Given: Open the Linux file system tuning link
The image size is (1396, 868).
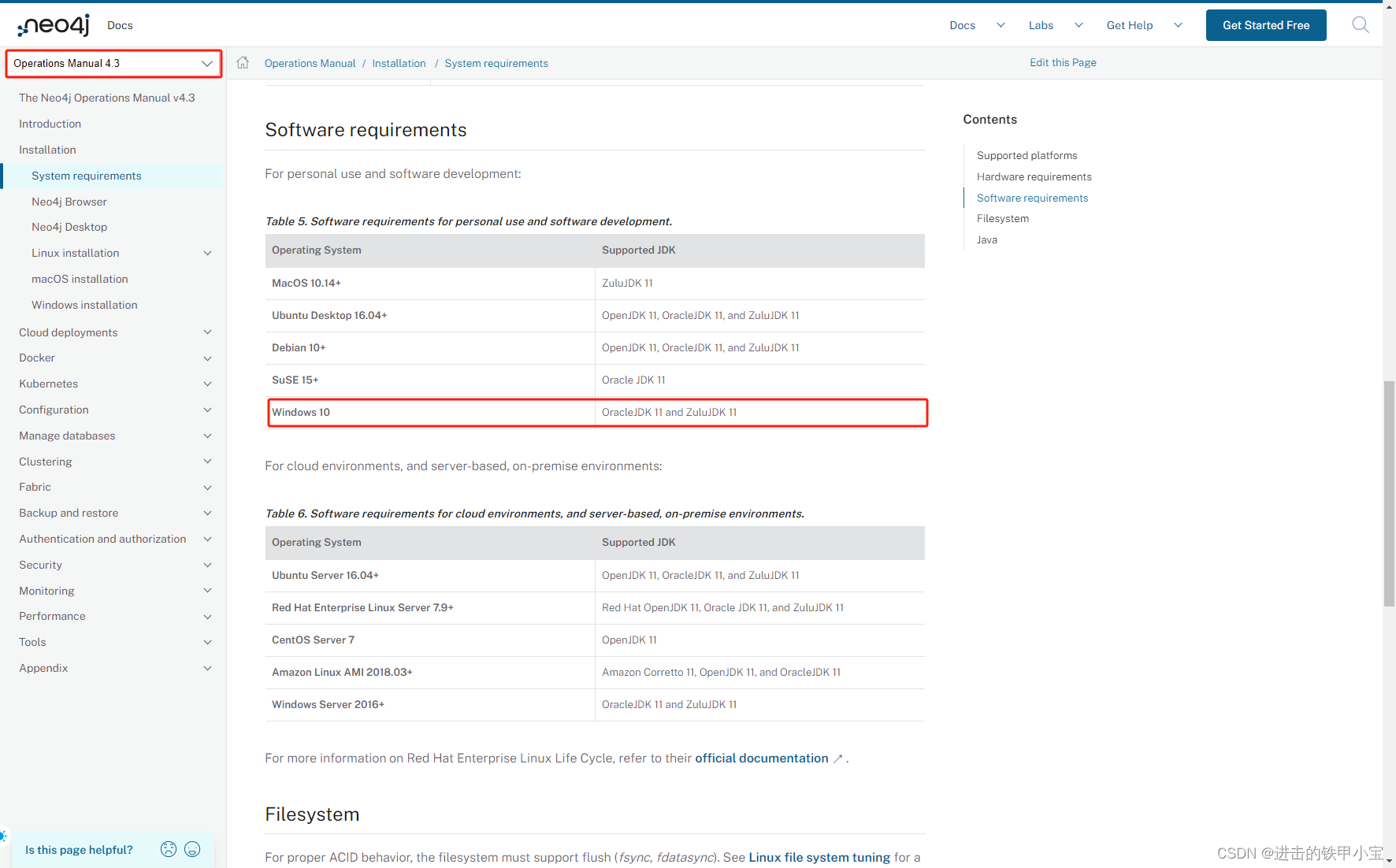Looking at the screenshot, I should click(819, 857).
